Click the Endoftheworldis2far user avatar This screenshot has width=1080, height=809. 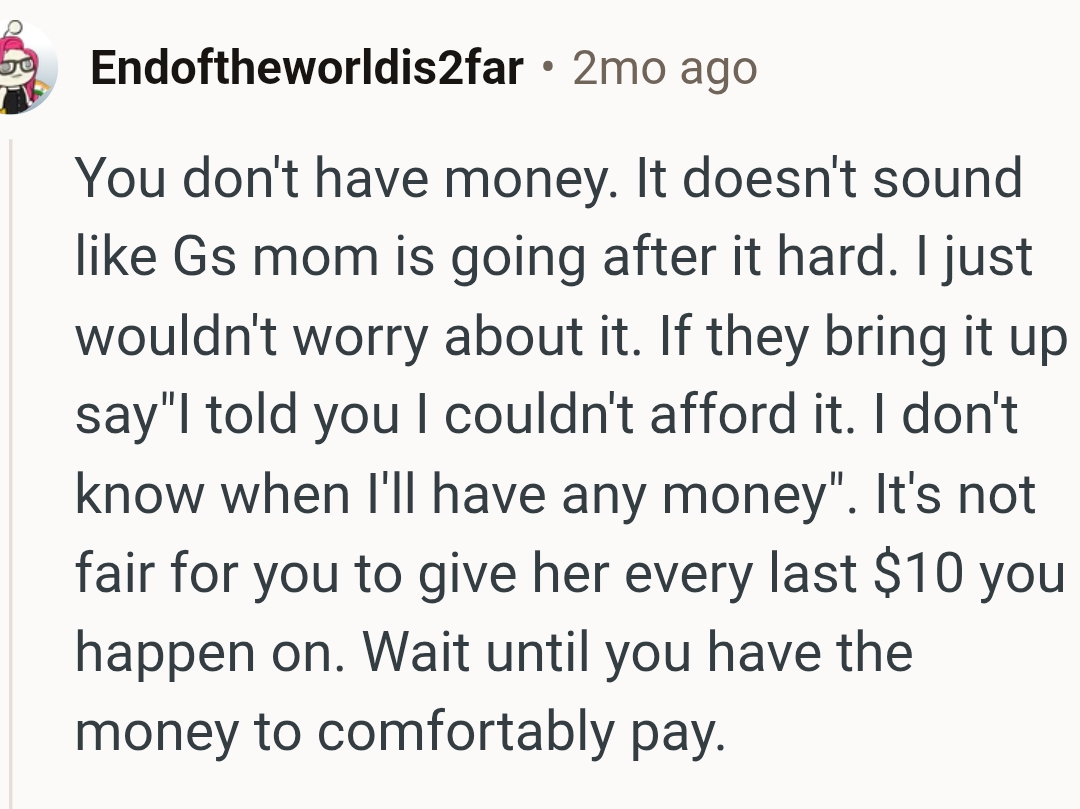click(x=28, y=68)
